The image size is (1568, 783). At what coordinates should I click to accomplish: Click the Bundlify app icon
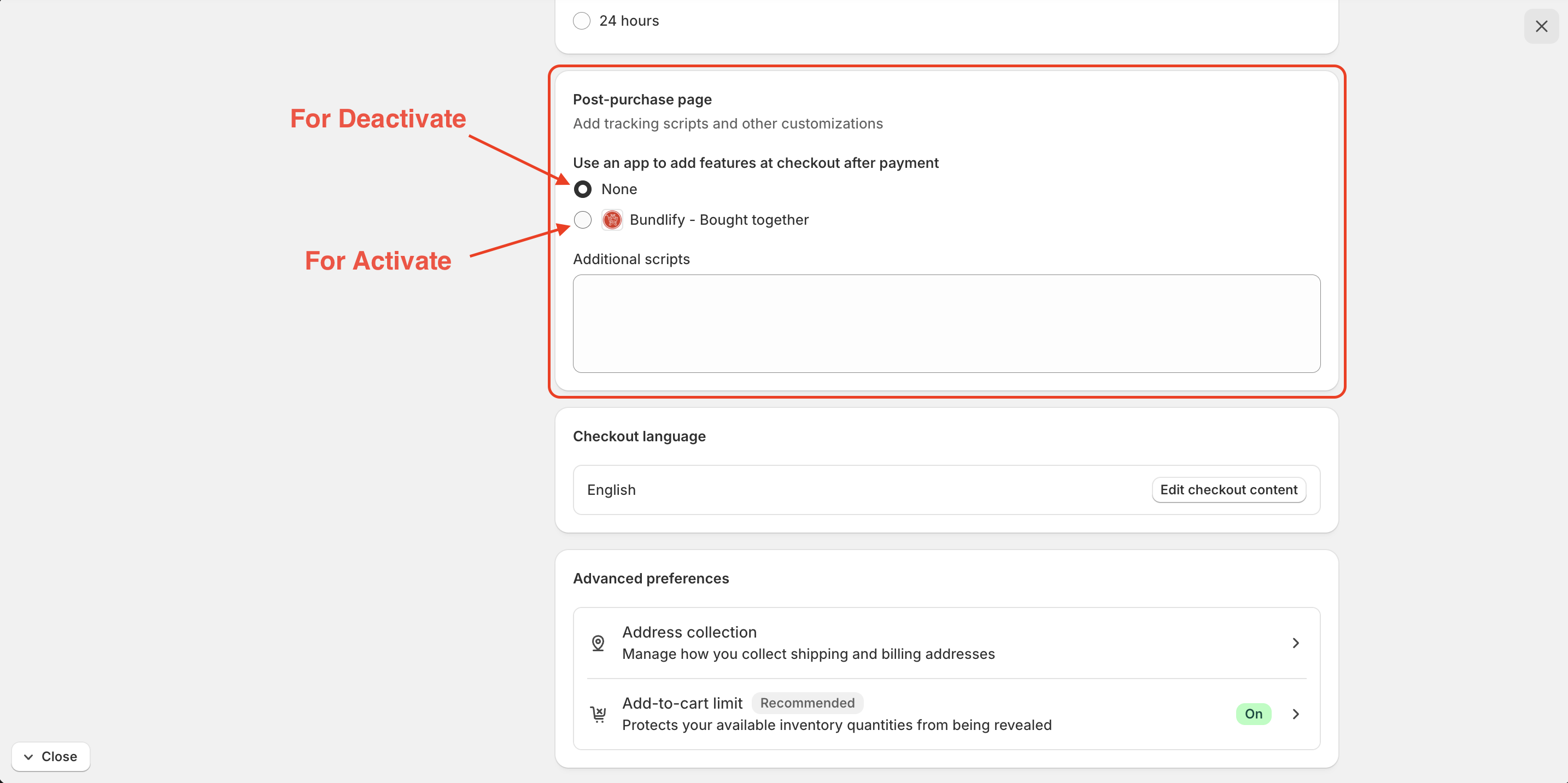(x=612, y=220)
